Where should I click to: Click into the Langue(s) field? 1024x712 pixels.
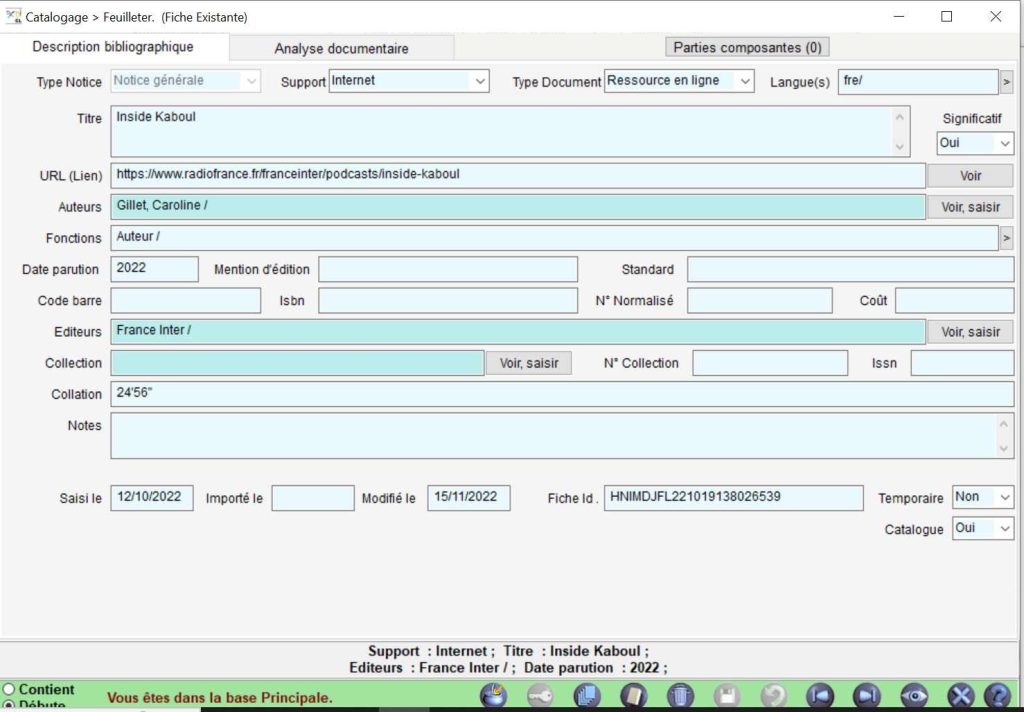pos(918,82)
